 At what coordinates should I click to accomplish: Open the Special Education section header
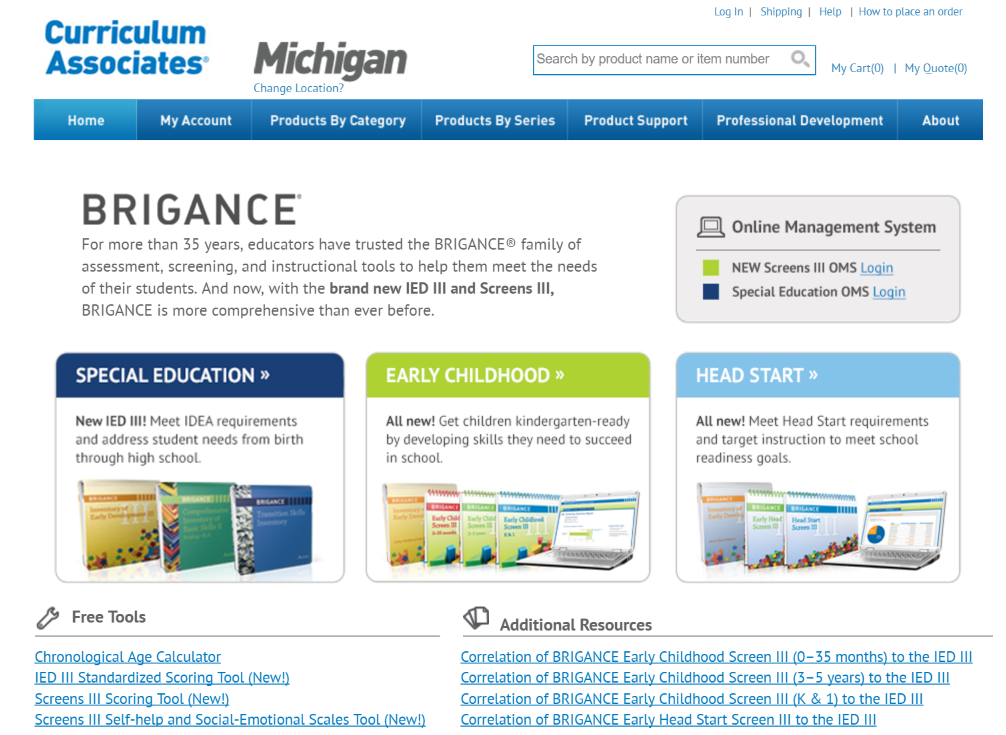(200, 375)
